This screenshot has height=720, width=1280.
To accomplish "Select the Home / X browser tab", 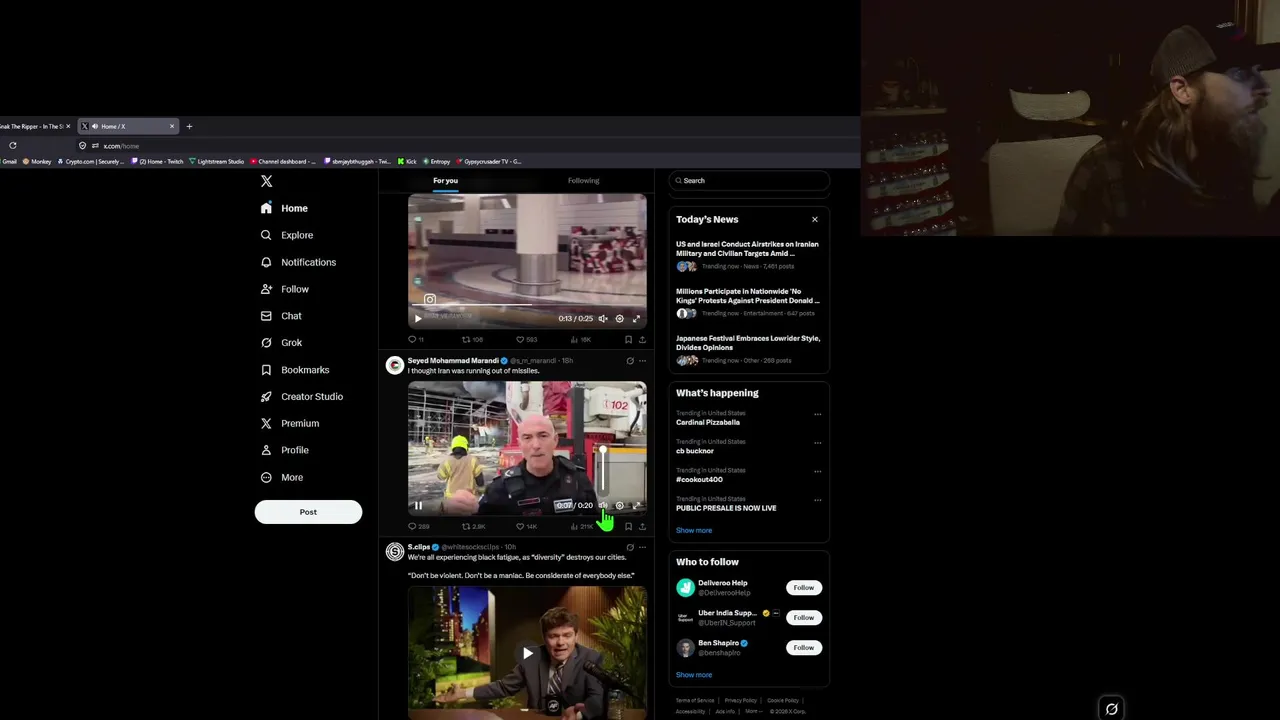I will 128,126.
